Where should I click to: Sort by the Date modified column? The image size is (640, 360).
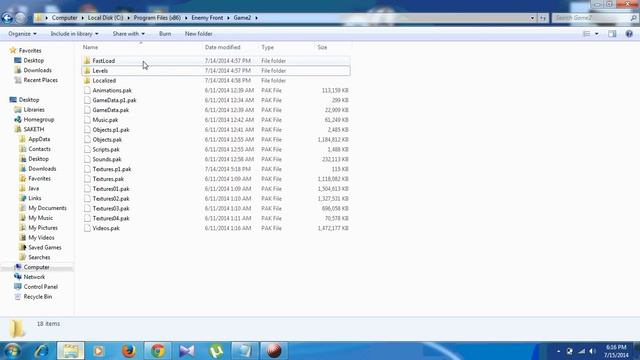tap(222, 47)
